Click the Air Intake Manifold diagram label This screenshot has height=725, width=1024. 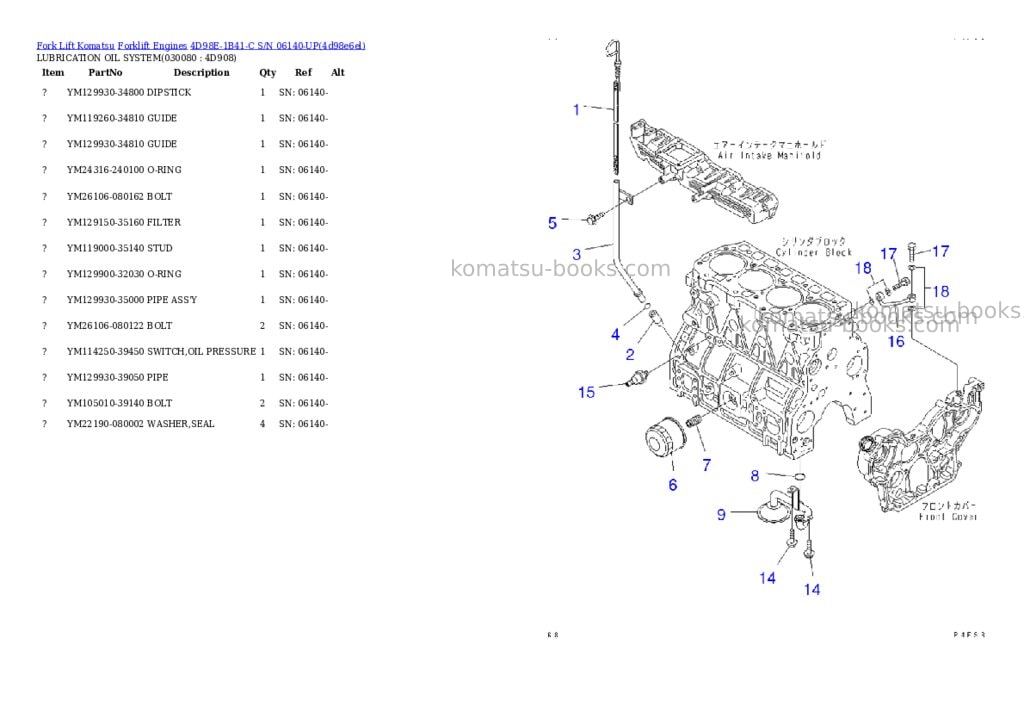point(769,150)
